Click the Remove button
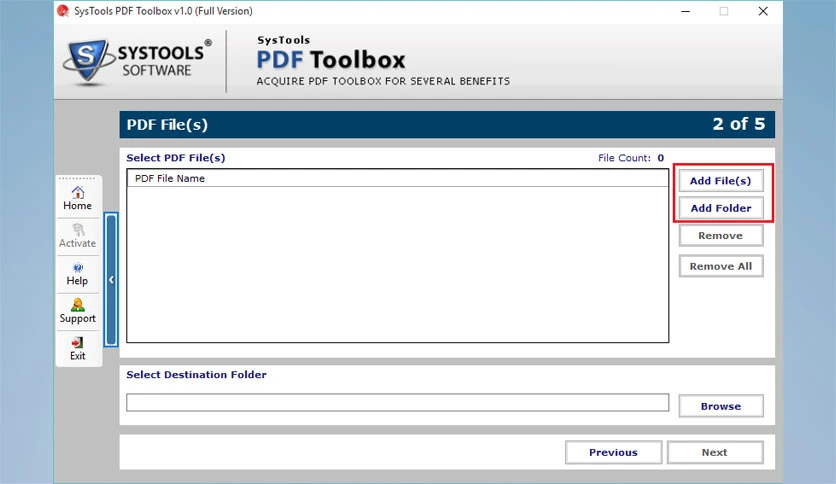Viewport: 836px width, 484px height. pos(721,236)
